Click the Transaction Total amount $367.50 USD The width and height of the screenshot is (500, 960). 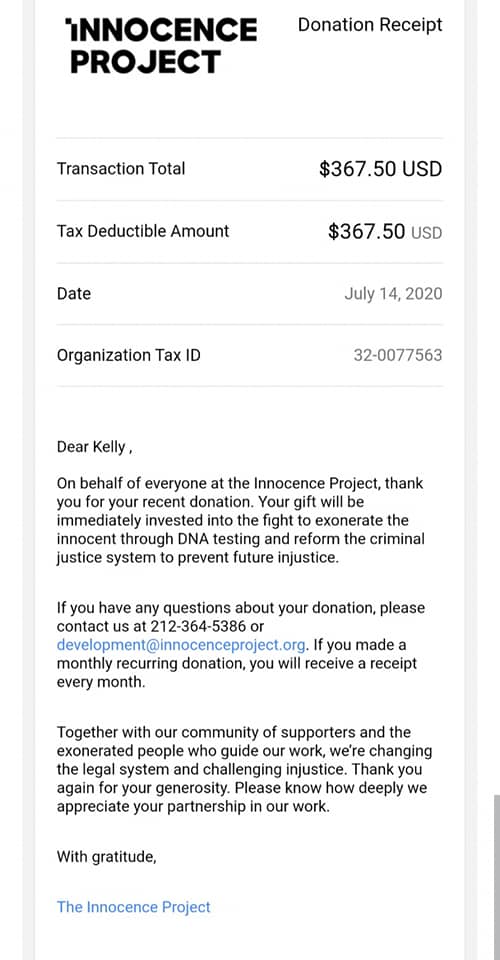coord(380,169)
